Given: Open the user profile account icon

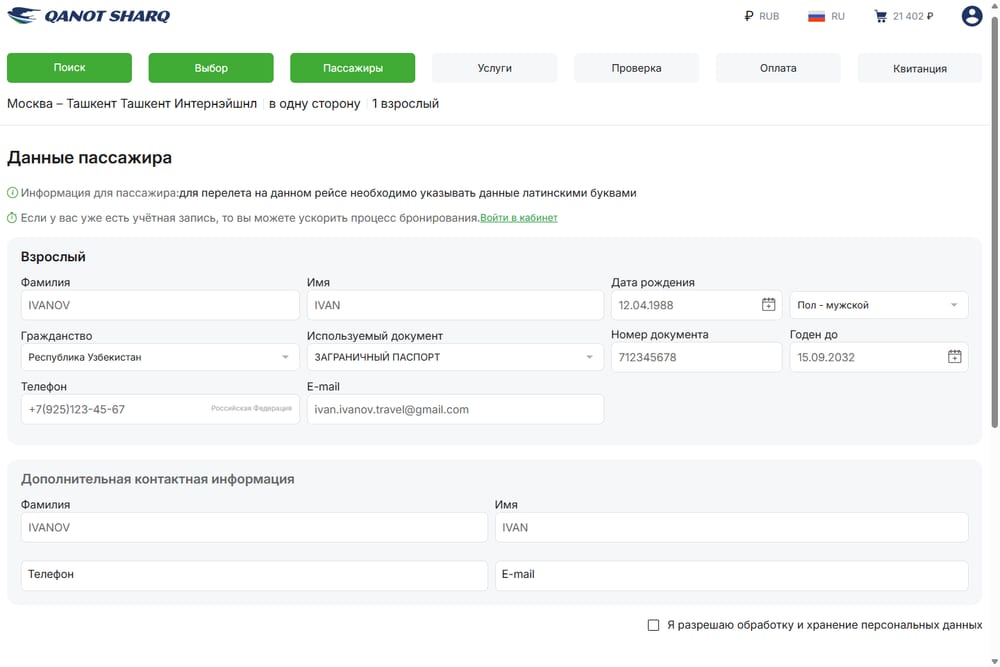Looking at the screenshot, I should pyautogui.click(x=971, y=16).
